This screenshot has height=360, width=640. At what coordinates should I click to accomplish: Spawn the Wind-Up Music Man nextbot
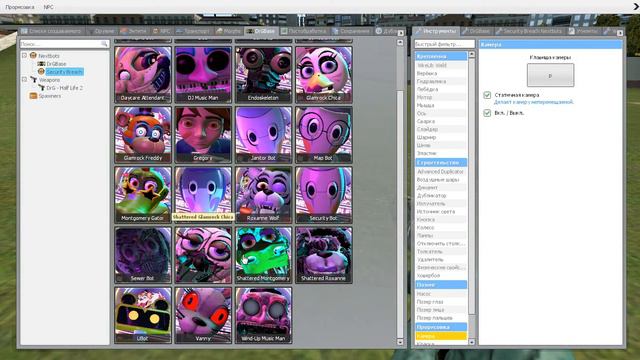(263, 315)
